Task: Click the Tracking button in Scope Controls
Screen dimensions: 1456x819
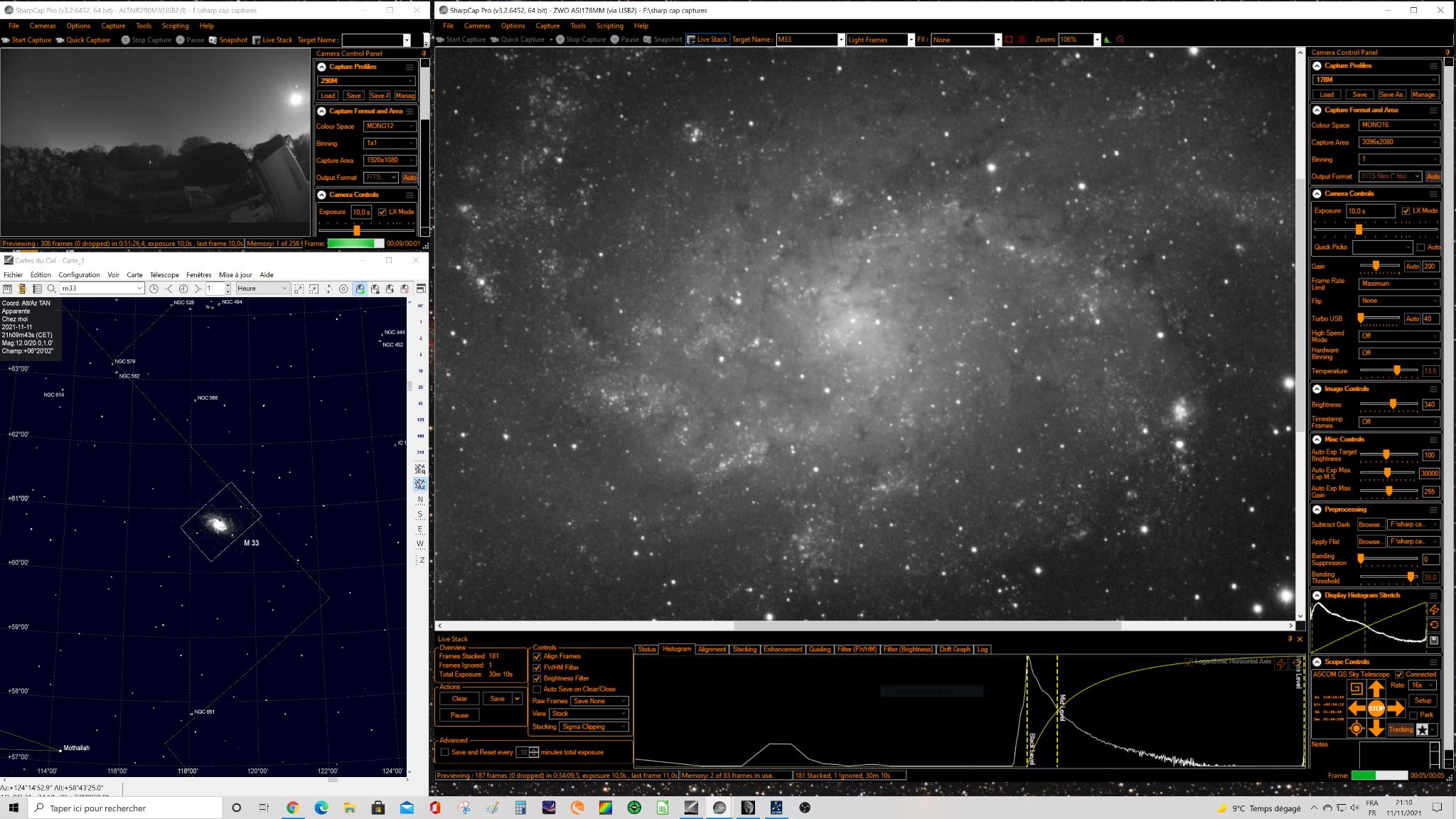Action: click(x=1401, y=729)
